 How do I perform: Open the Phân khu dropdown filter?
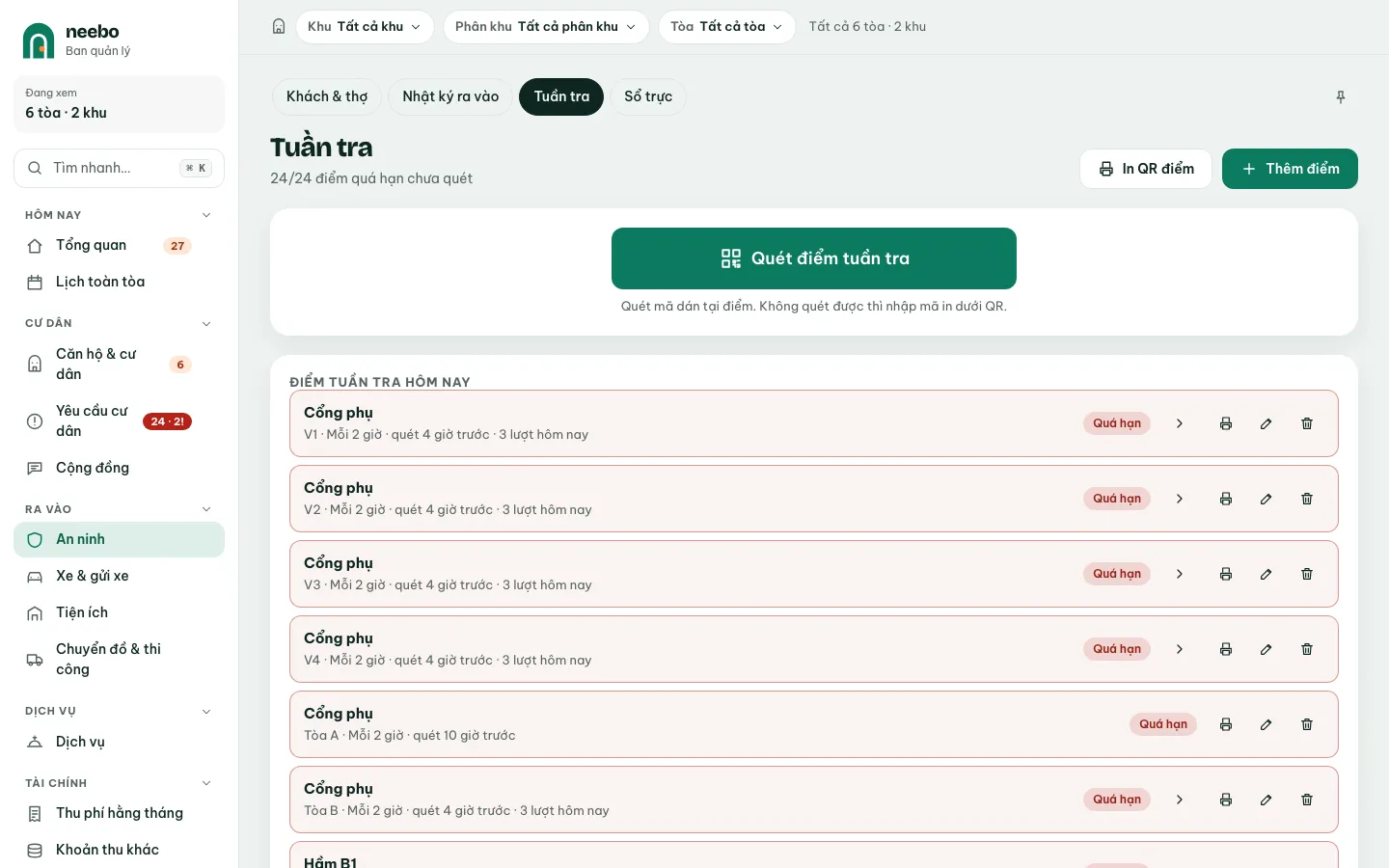point(546,27)
